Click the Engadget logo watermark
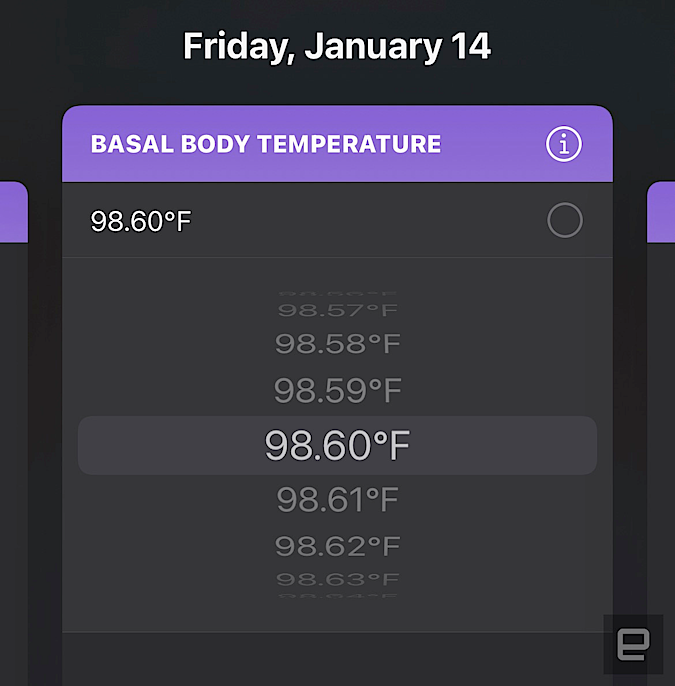The height and width of the screenshot is (686, 675). pos(633,644)
